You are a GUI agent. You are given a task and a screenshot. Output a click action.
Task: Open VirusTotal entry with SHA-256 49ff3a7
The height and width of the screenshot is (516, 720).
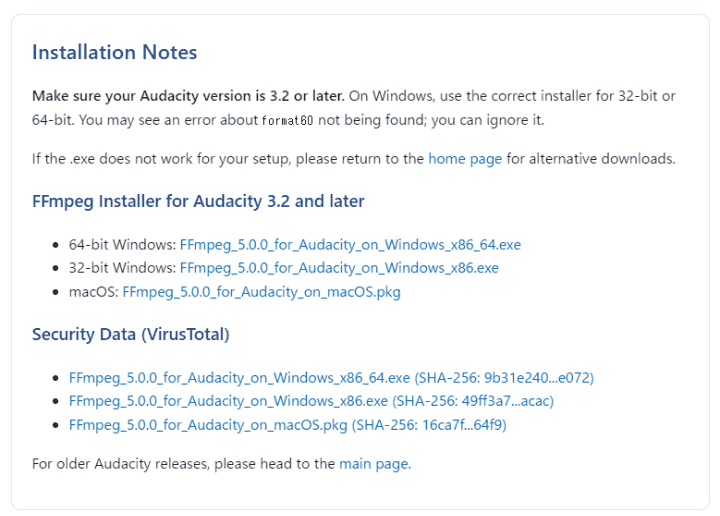pyautogui.click(x=311, y=401)
